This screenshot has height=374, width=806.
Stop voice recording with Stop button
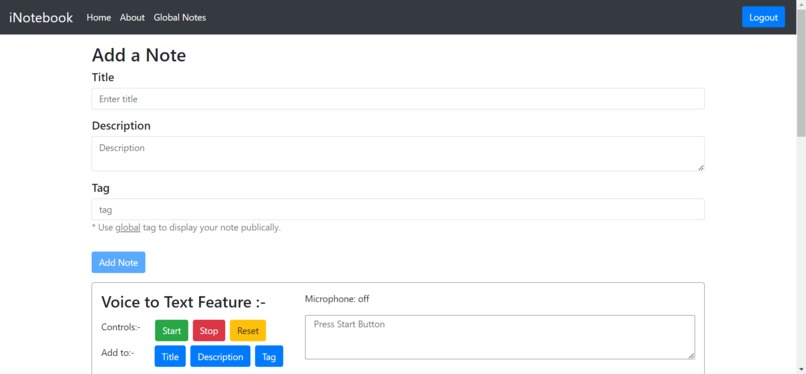(209, 330)
